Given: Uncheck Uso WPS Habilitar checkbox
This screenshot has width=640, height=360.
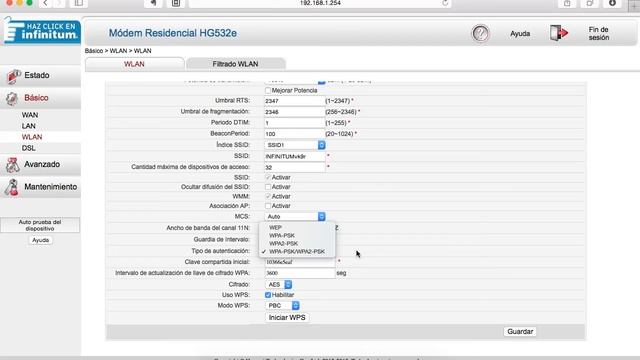Looking at the screenshot, I should (268, 295).
